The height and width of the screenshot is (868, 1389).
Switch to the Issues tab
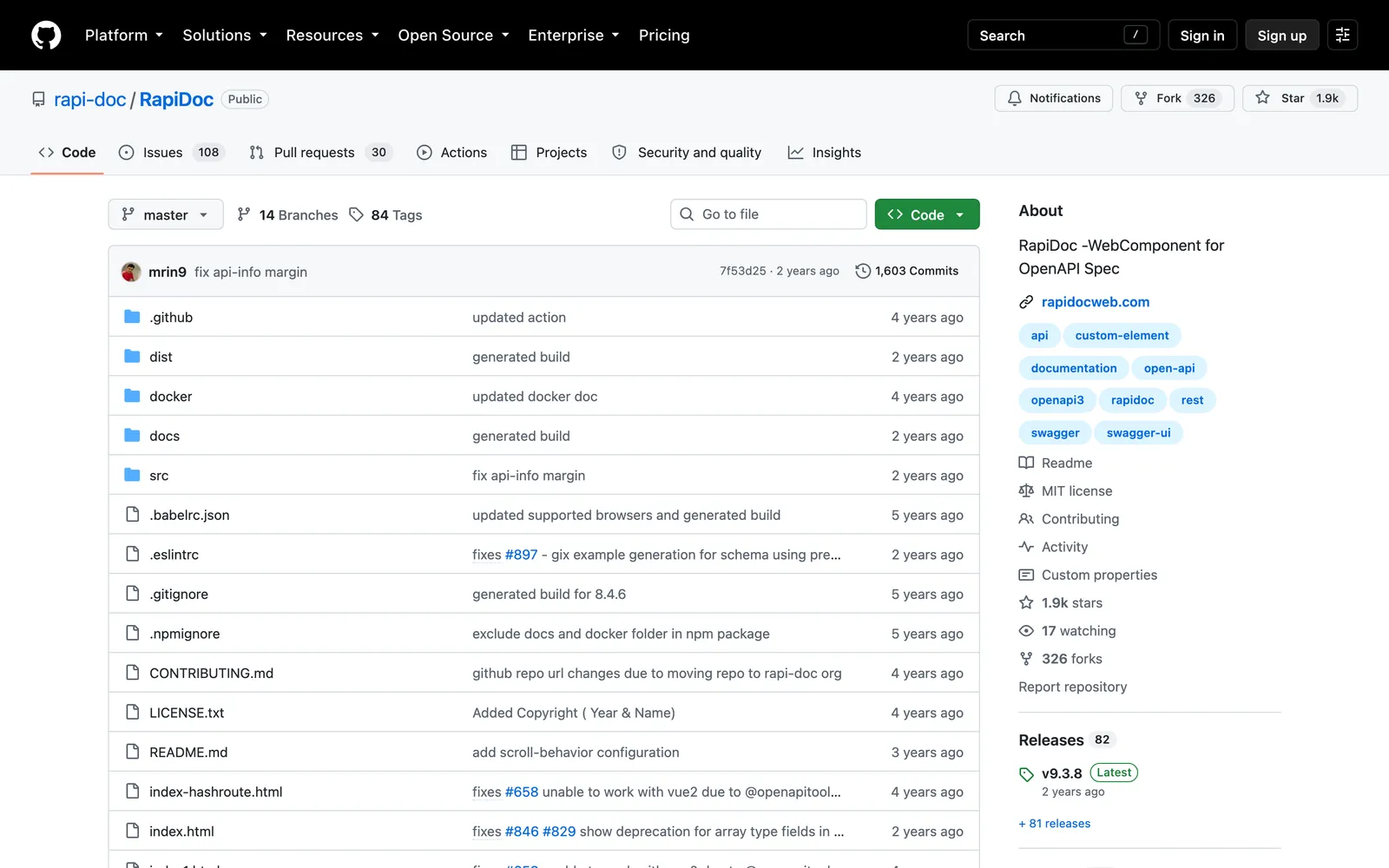click(x=172, y=153)
